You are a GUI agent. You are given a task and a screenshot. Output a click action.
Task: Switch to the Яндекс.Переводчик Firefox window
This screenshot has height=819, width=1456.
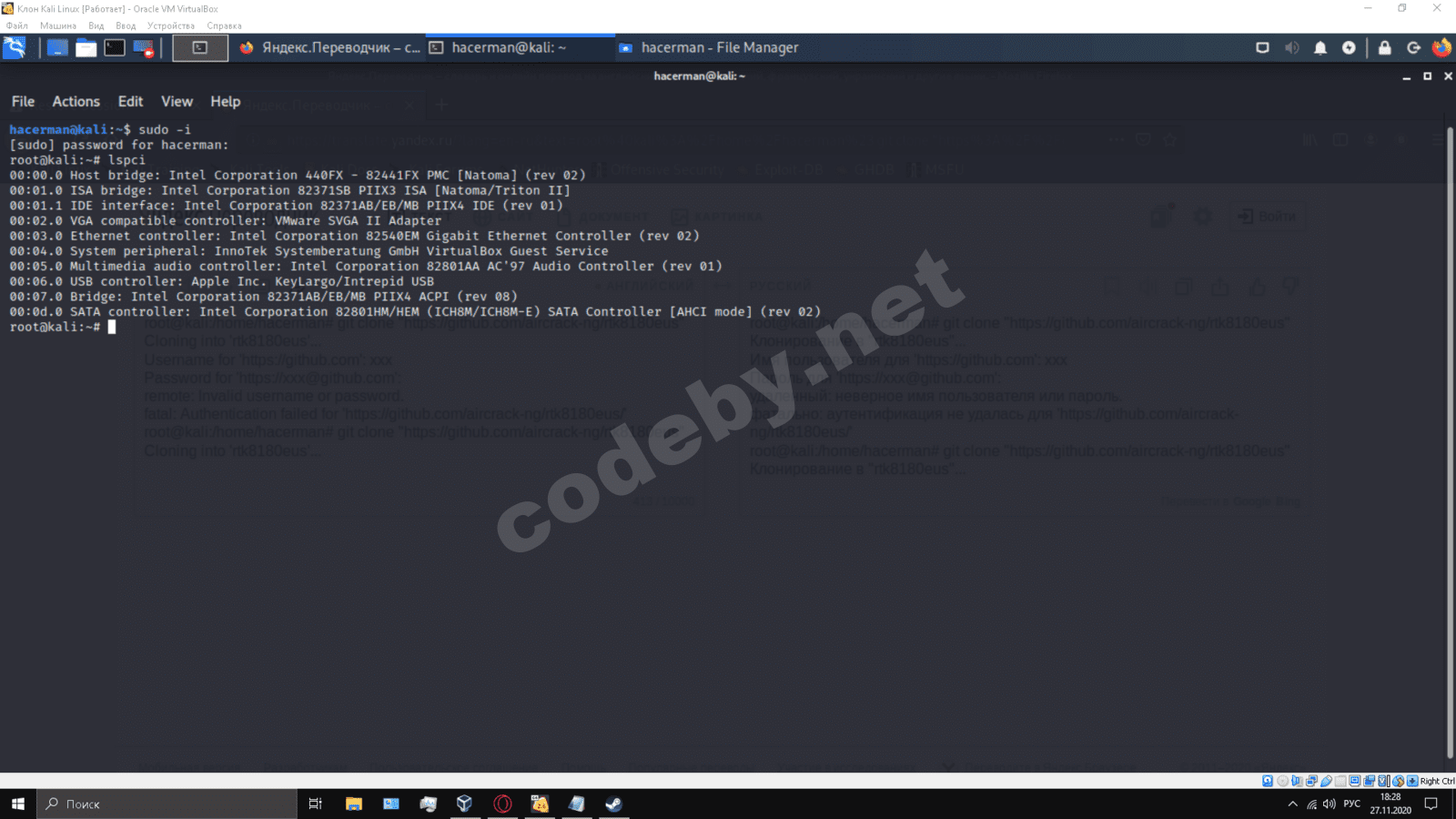pyautogui.click(x=330, y=47)
